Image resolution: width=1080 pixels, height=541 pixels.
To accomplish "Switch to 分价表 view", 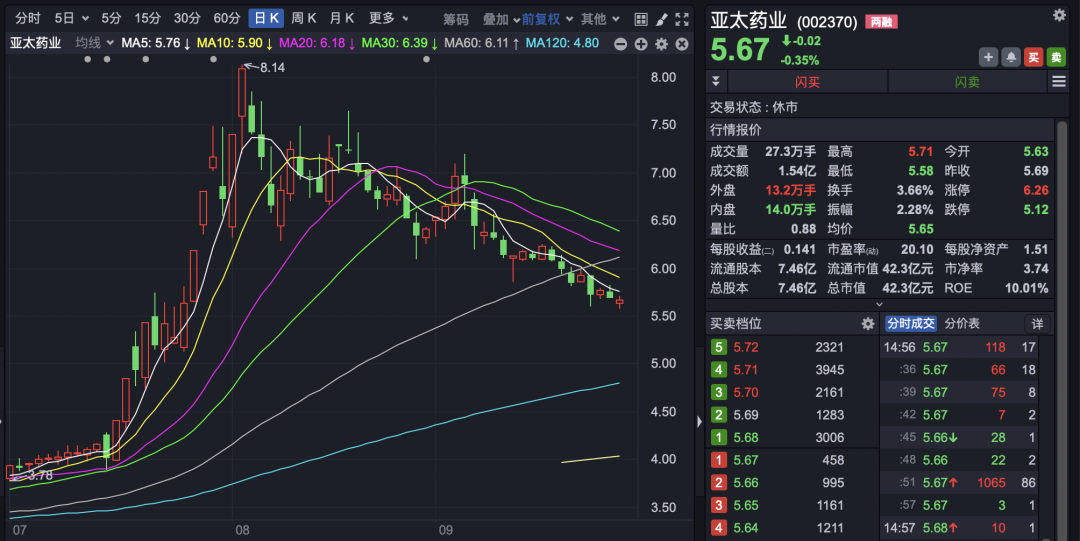I will pyautogui.click(x=962, y=324).
